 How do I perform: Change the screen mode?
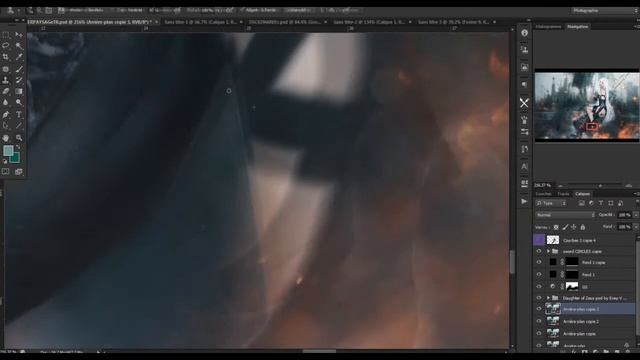[x=19, y=171]
